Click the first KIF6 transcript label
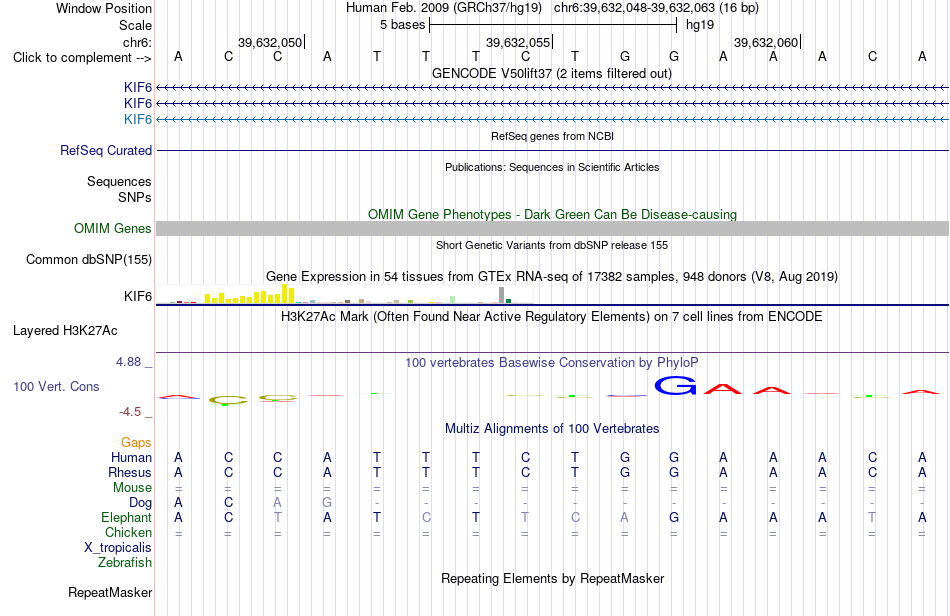Image resolution: width=950 pixels, height=616 pixels. tap(138, 88)
